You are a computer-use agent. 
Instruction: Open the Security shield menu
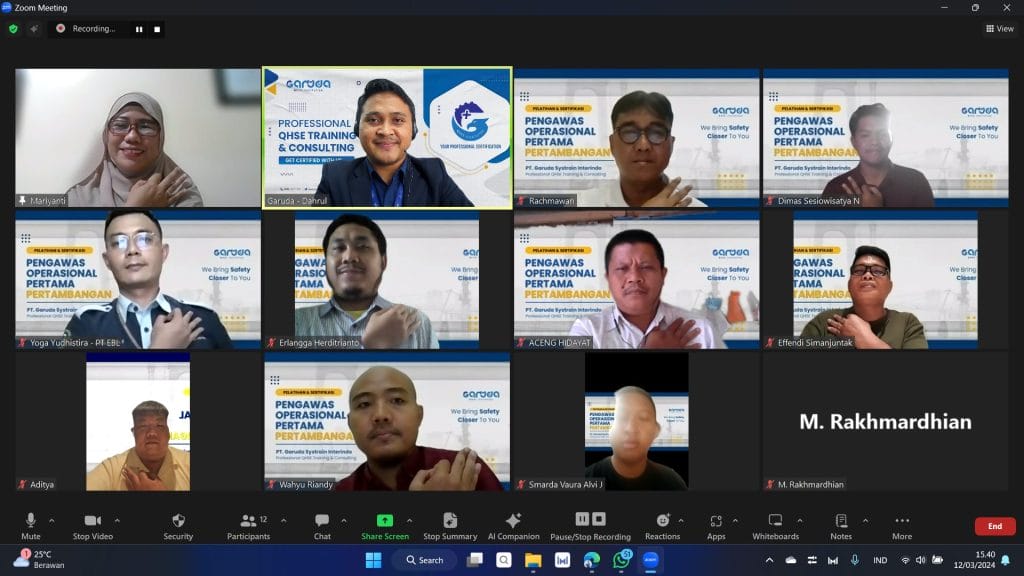(x=178, y=521)
